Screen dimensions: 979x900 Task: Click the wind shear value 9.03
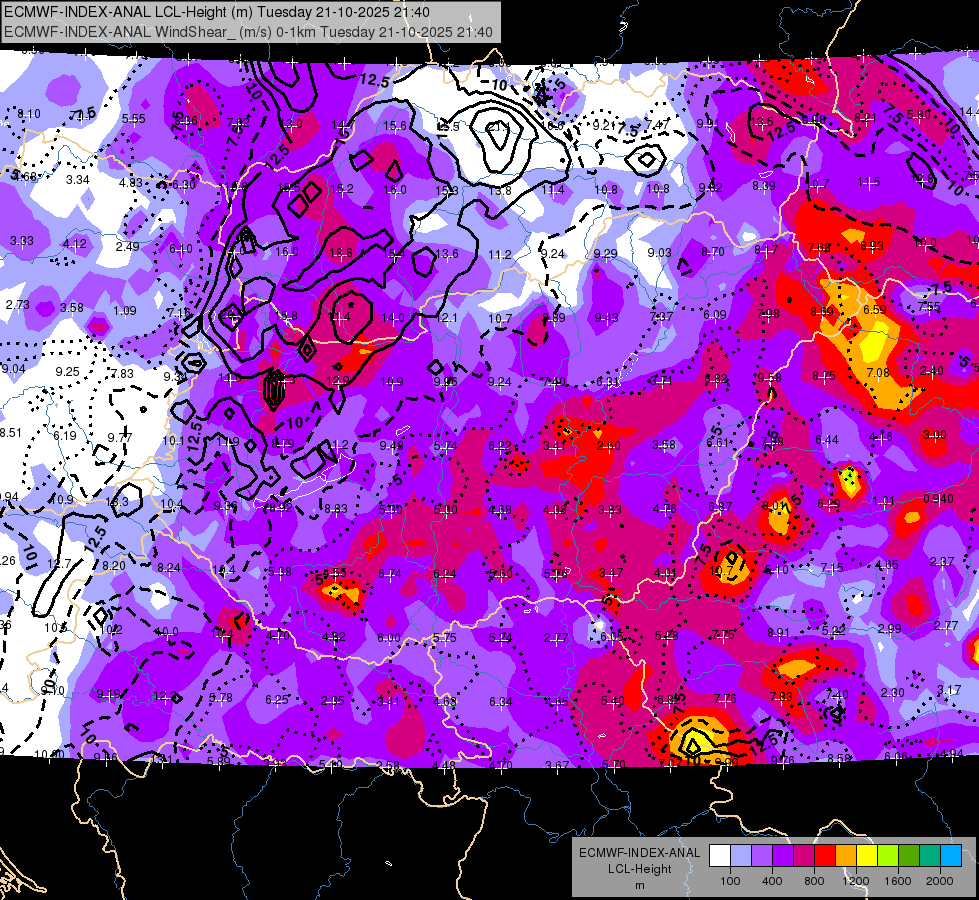coord(659,252)
